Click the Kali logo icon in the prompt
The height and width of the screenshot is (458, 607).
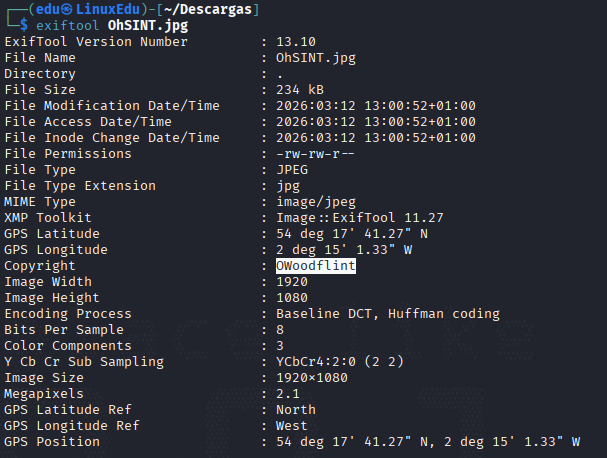point(67,9)
